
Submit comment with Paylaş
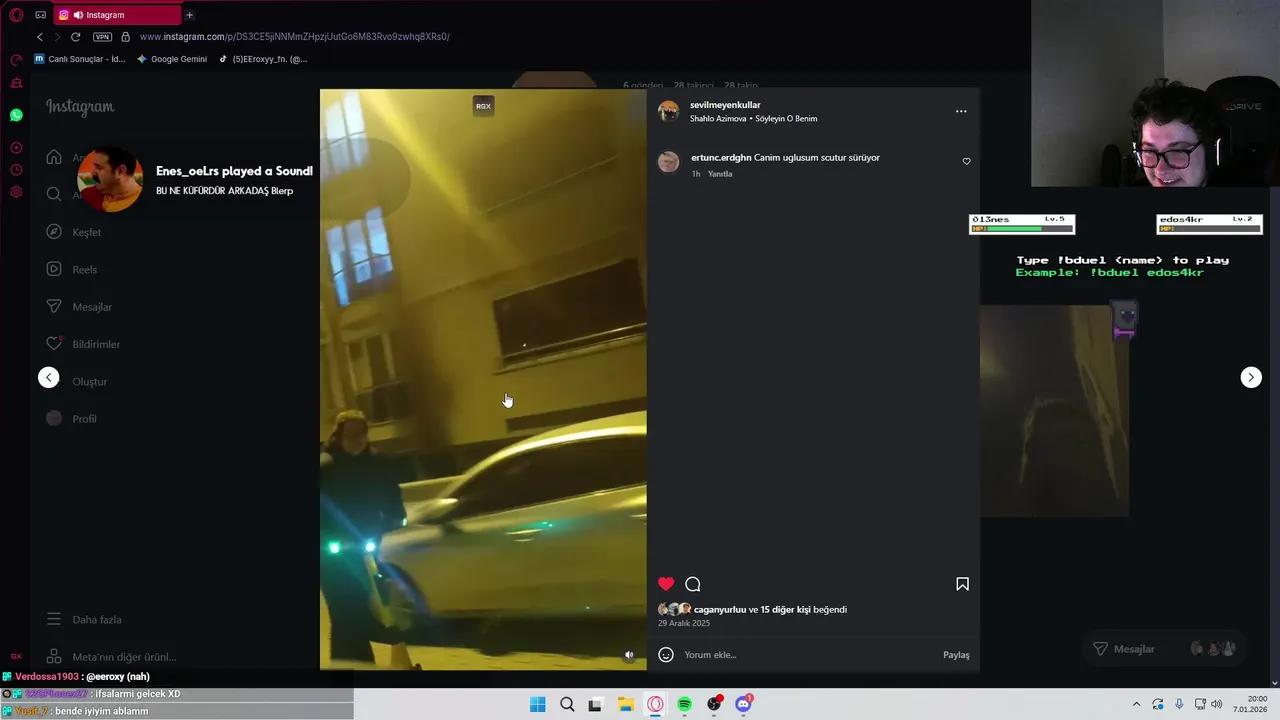click(x=956, y=655)
